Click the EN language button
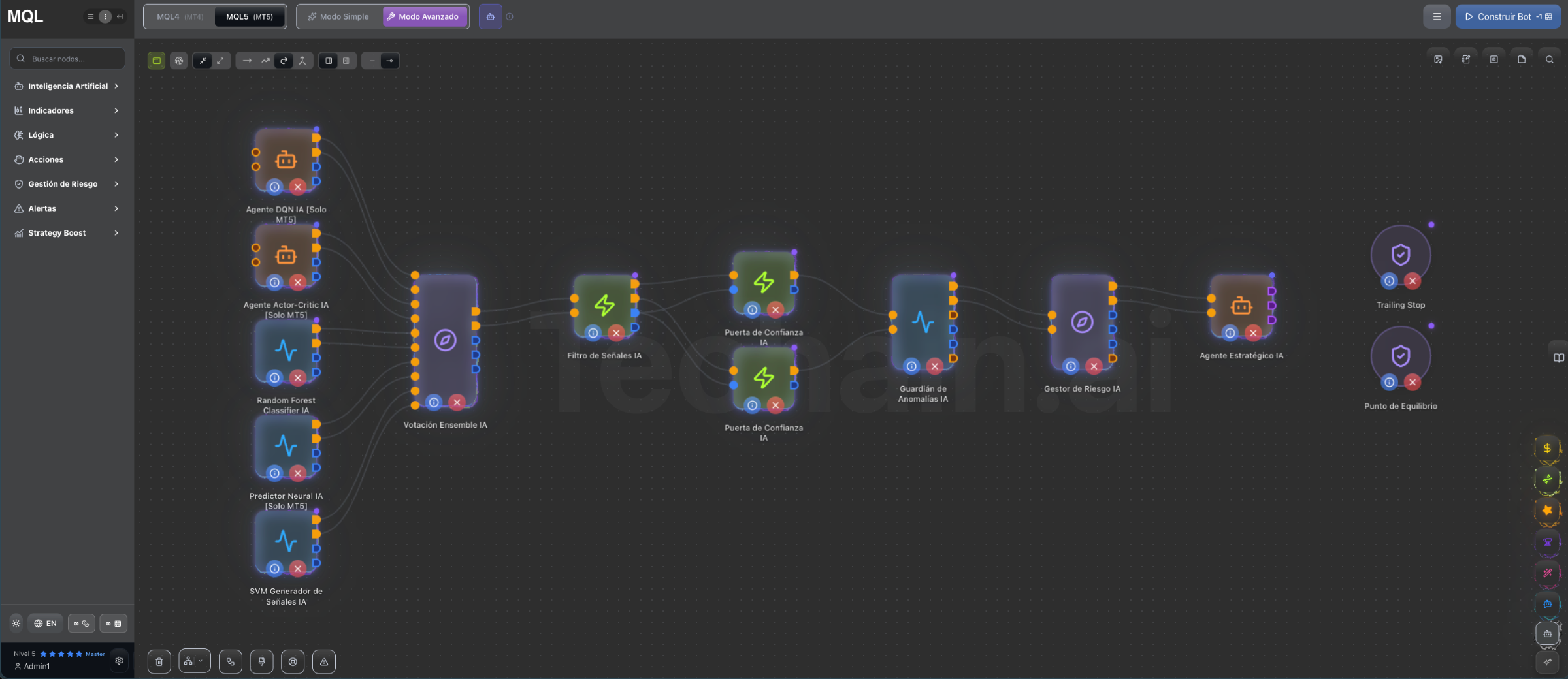 (45, 624)
